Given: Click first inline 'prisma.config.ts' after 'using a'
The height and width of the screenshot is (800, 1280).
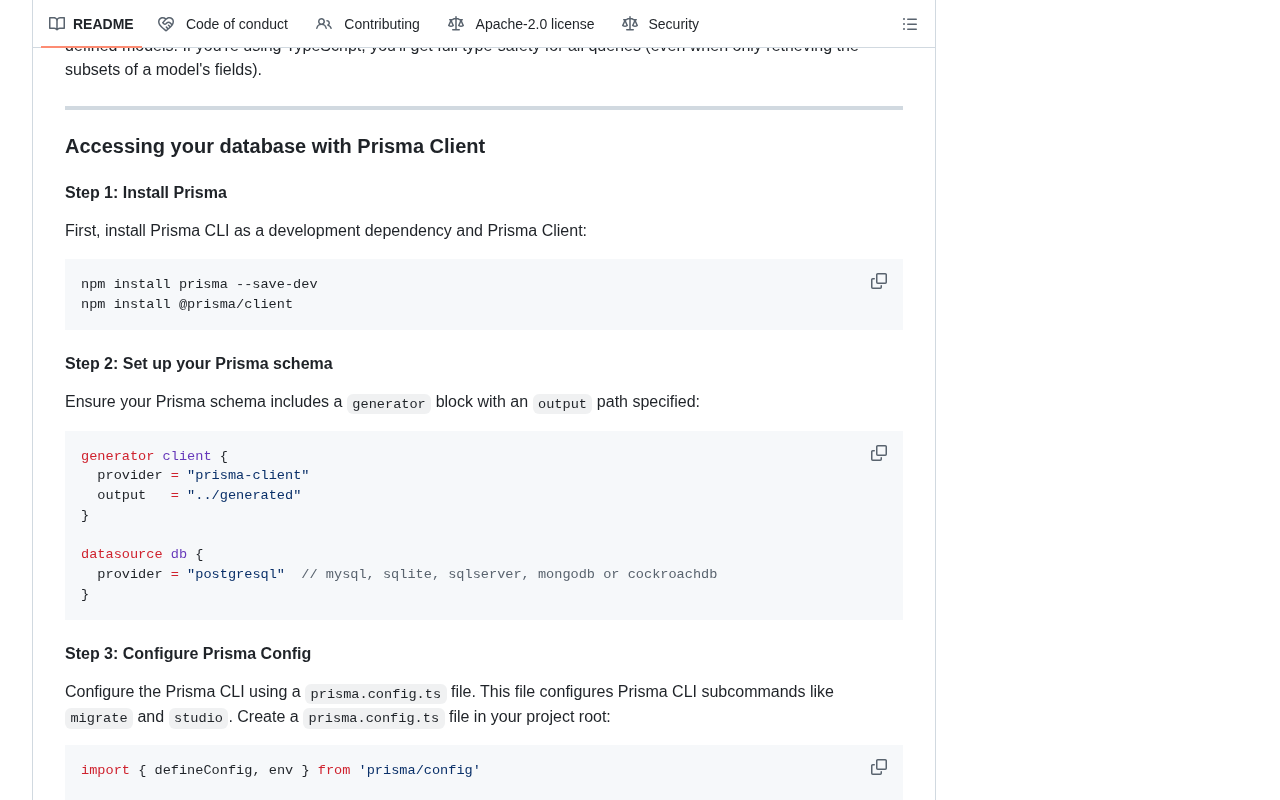Looking at the screenshot, I should (x=376, y=694).
